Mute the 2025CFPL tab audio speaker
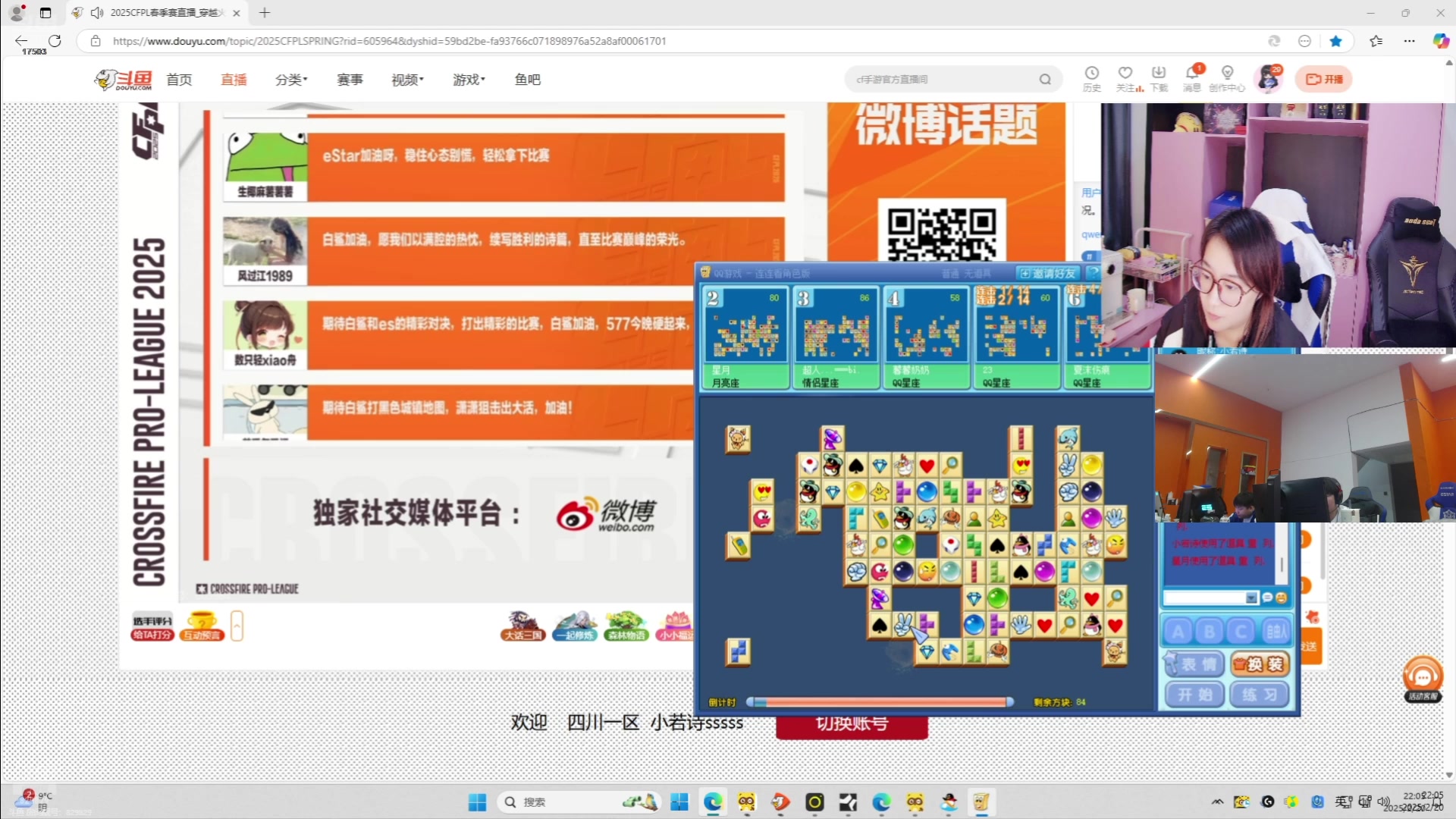The height and width of the screenshot is (819, 1456). (97, 13)
